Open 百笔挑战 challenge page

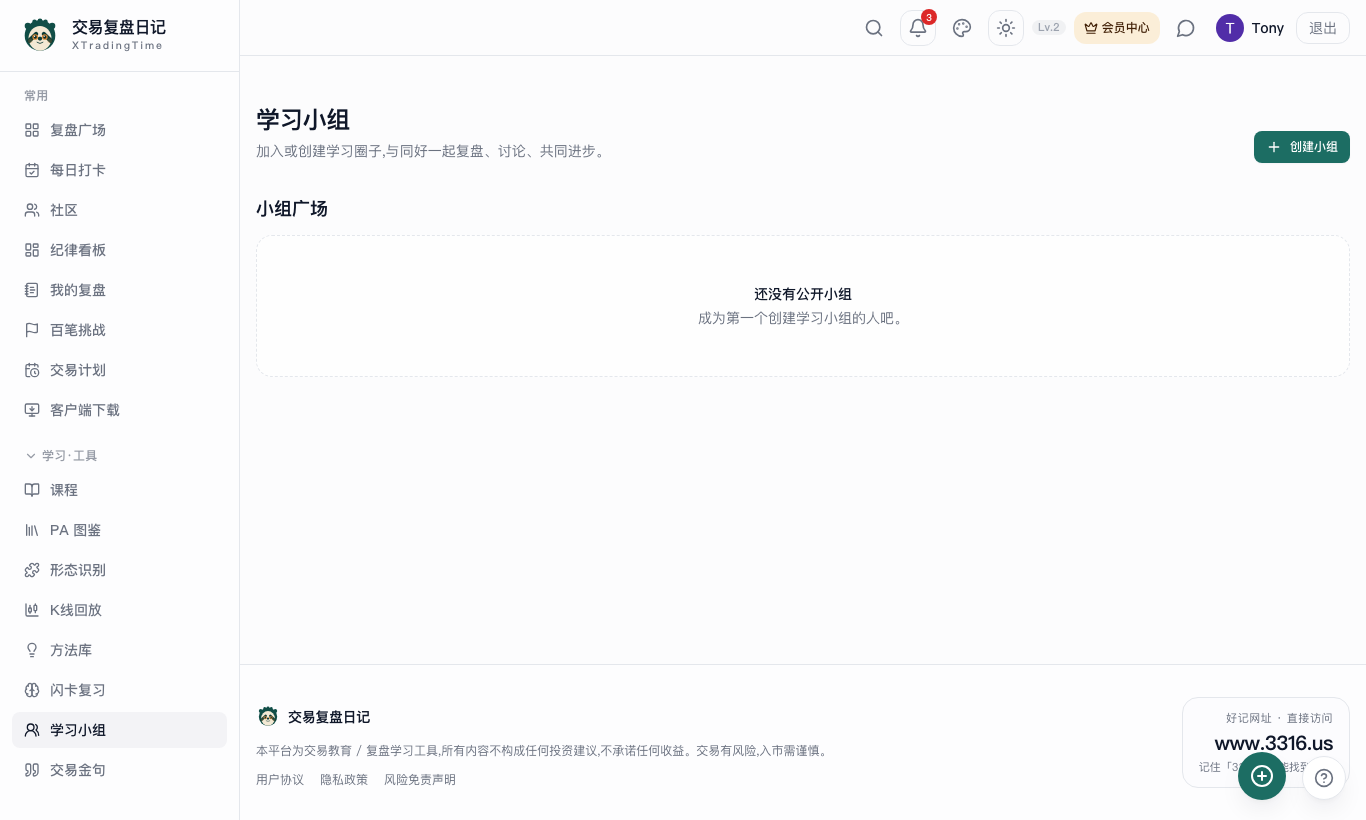(x=119, y=330)
